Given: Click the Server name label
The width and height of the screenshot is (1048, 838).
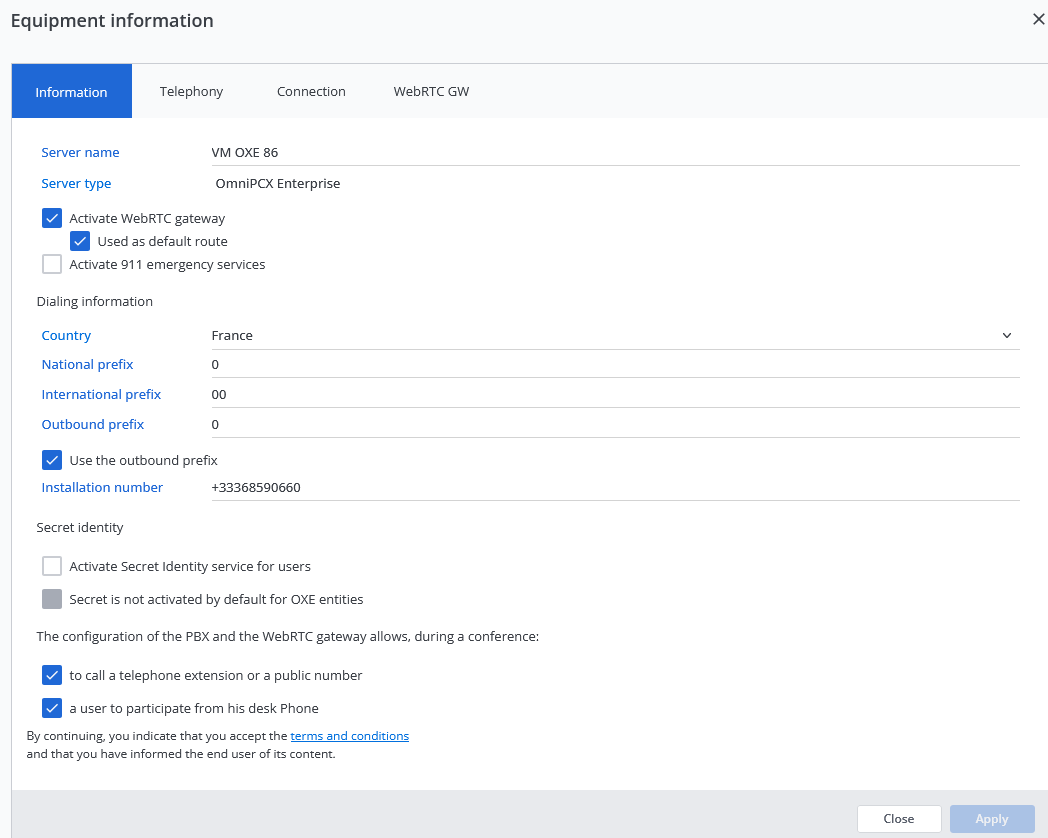Looking at the screenshot, I should (80, 152).
